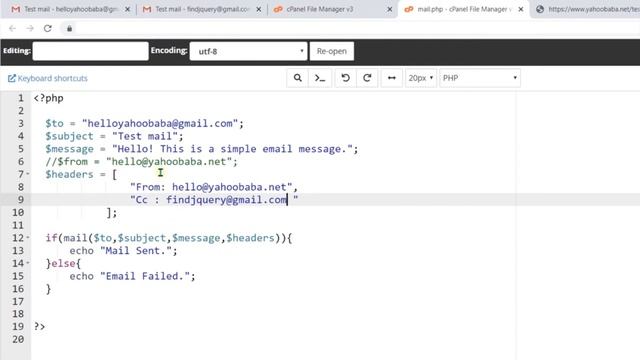Screen dimensions: 640x360
Task: Collapse the fold on line 14
Action: 28,263
